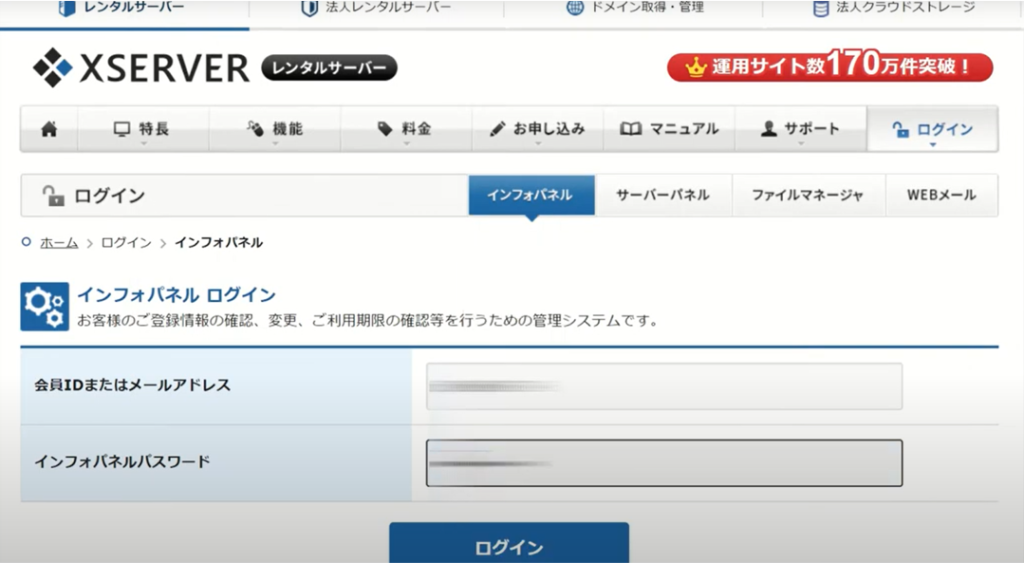This screenshot has width=1024, height=563.
Task: Click the レンタルサーバー black badge beside logo
Action: (x=329, y=68)
